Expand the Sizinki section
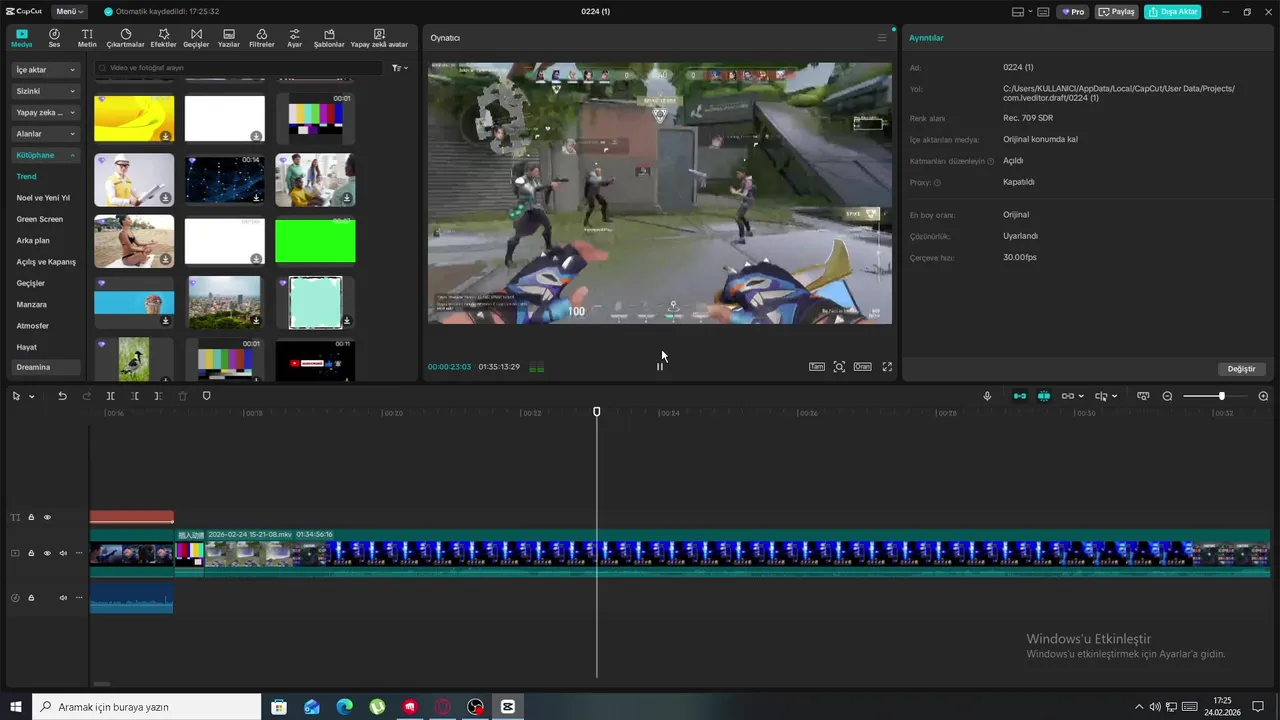Screen dimensions: 1280x720 (x=46, y=91)
